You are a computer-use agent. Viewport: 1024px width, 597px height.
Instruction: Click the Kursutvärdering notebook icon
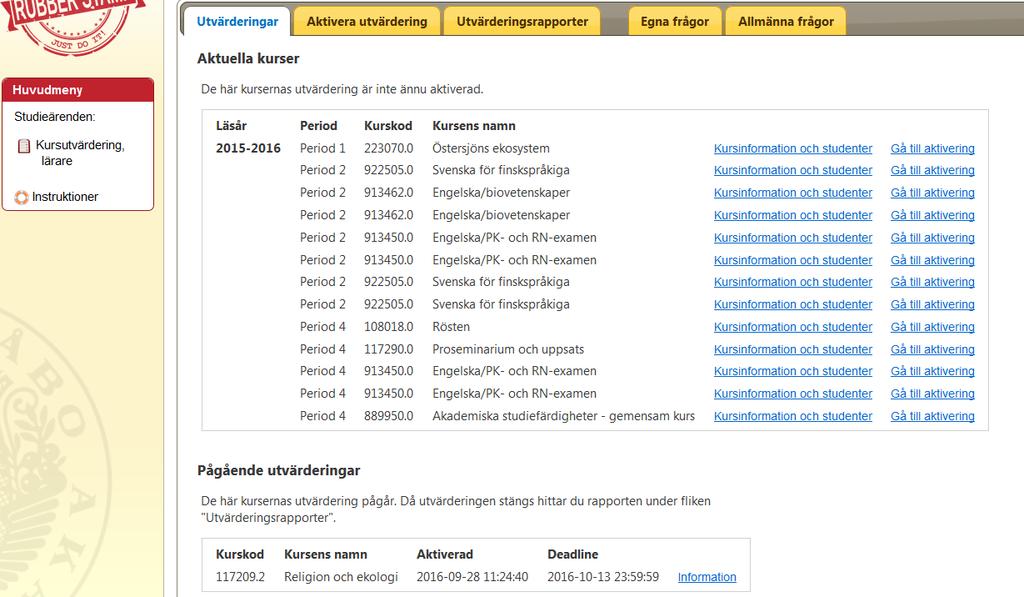(24, 146)
